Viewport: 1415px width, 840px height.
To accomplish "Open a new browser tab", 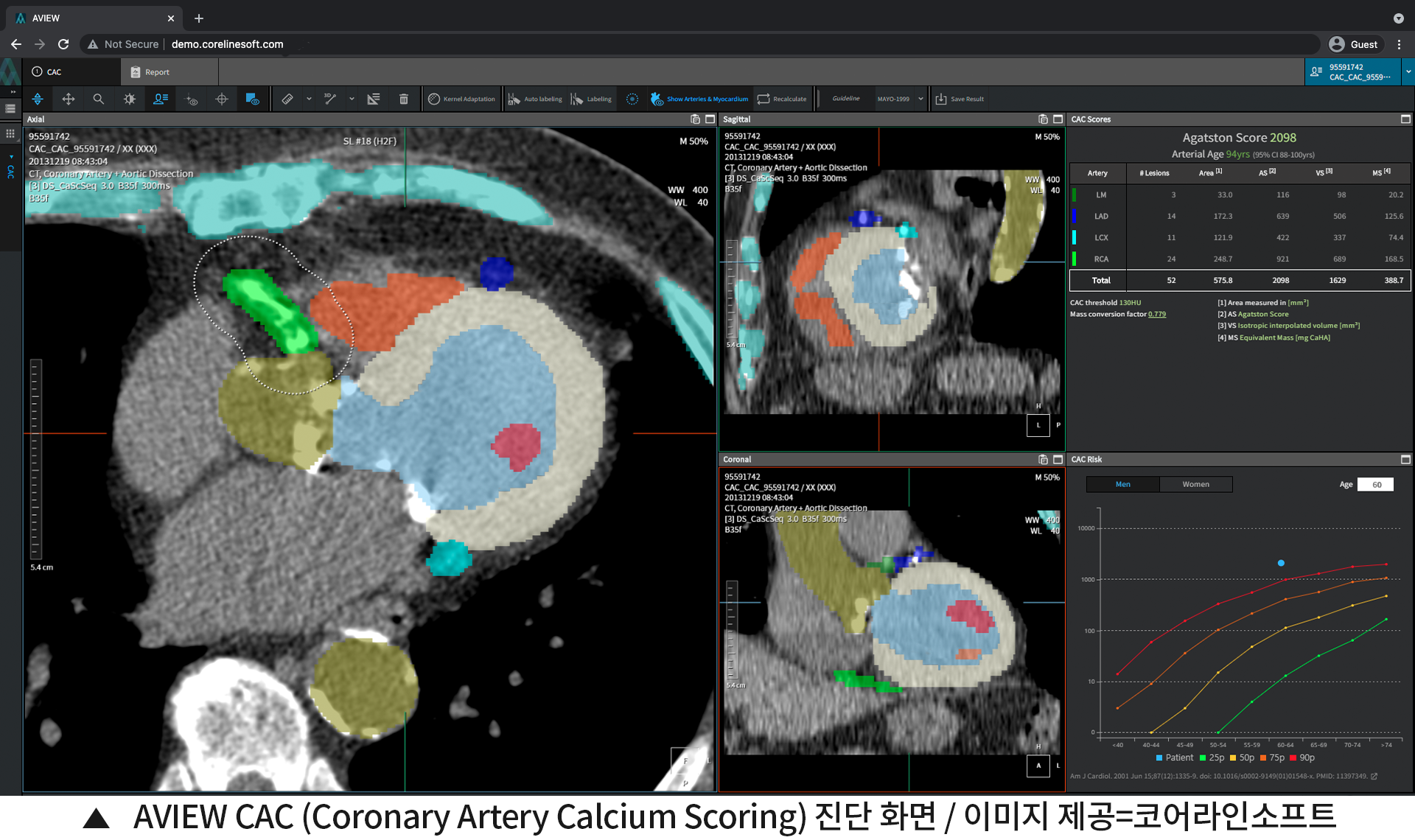I will point(199,18).
